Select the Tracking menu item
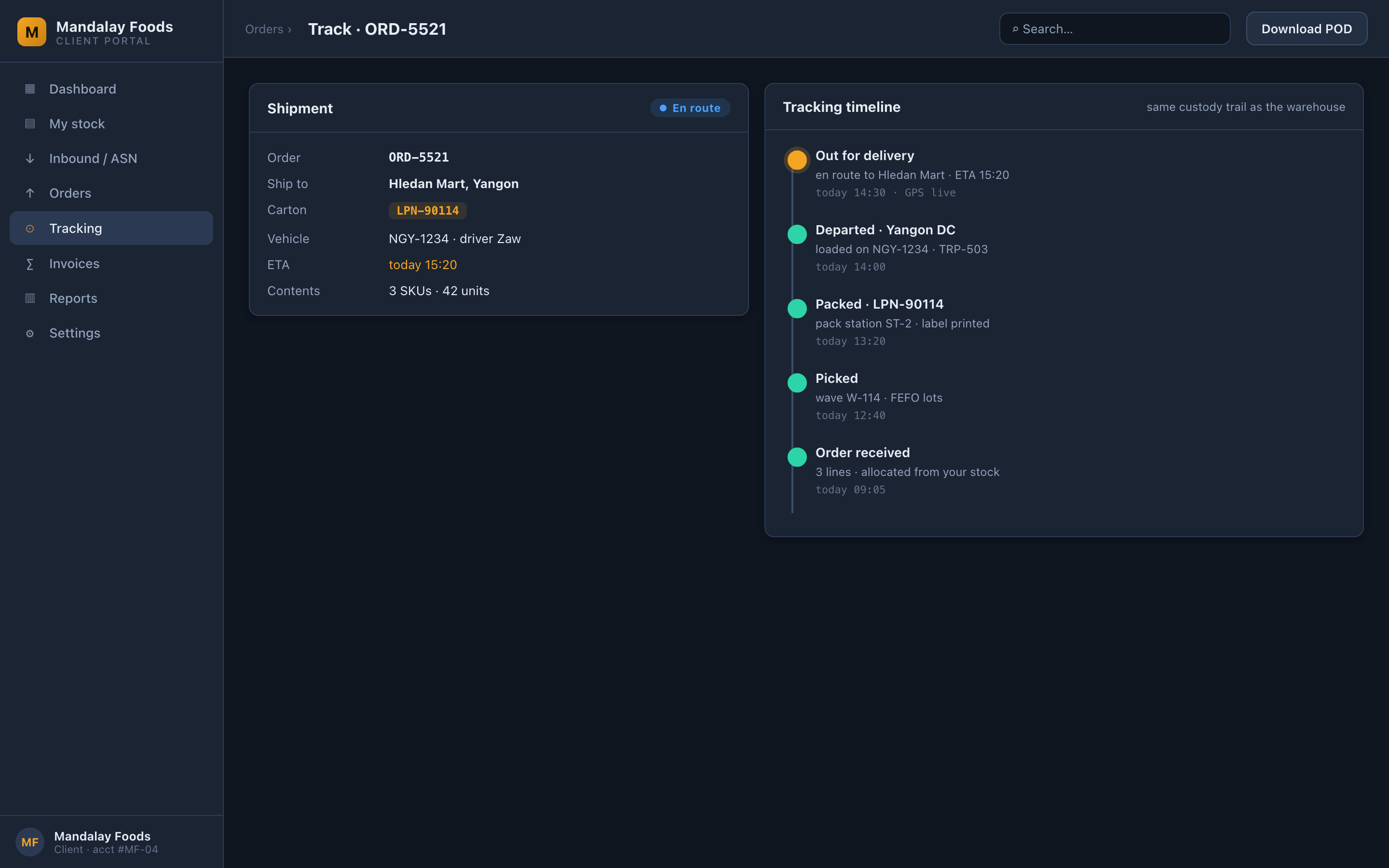 [x=111, y=228]
